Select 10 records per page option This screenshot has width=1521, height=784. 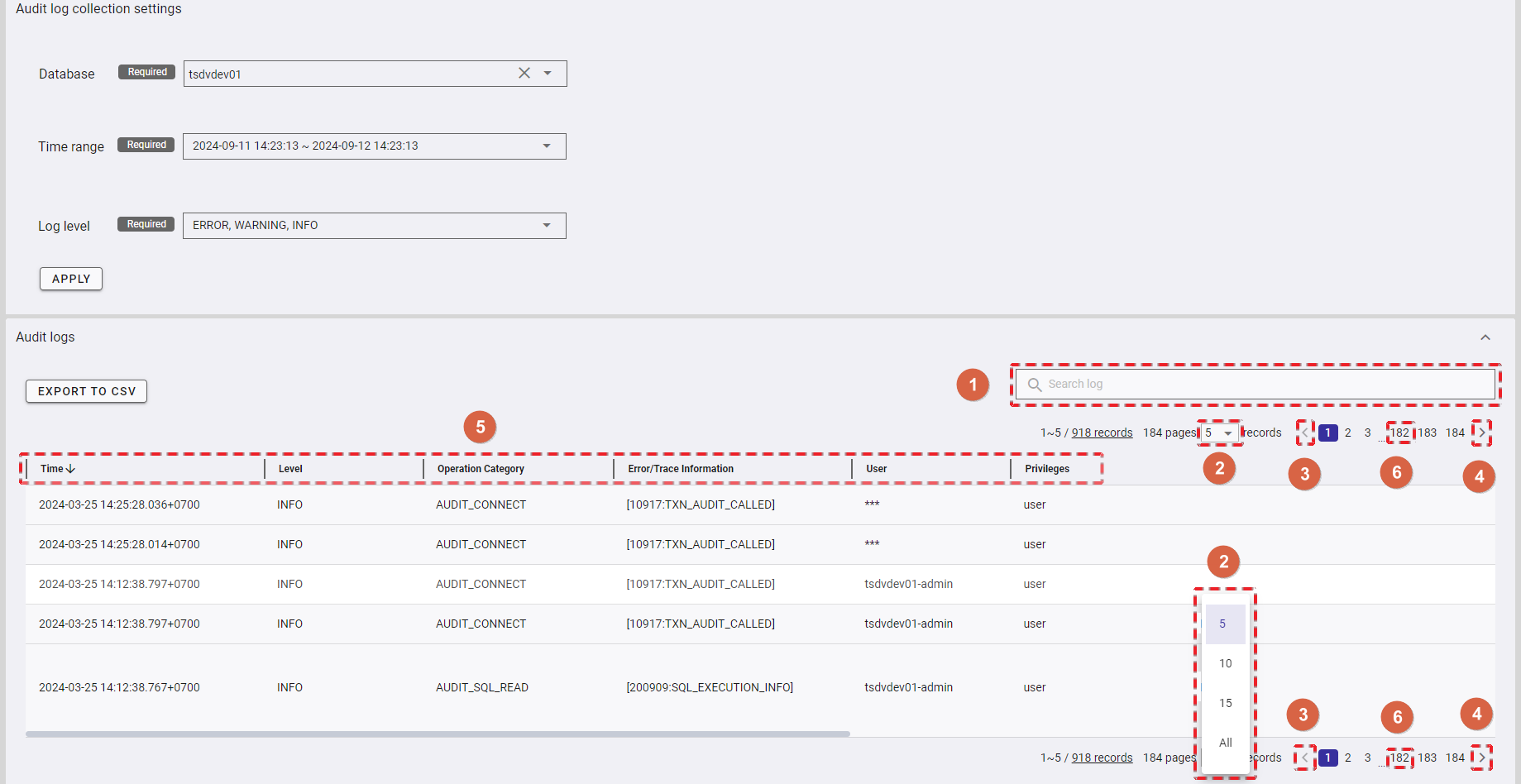(x=1225, y=663)
